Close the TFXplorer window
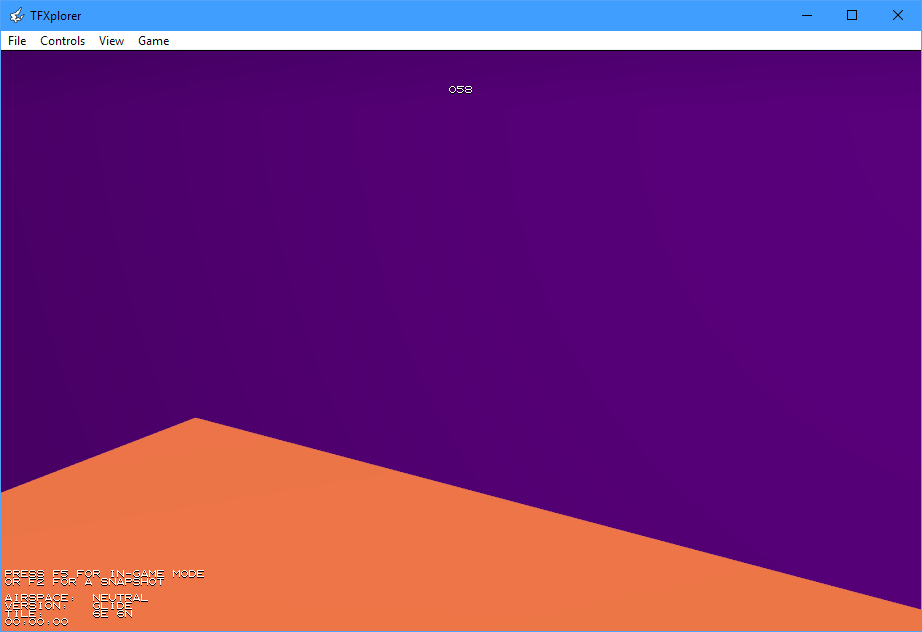The width and height of the screenshot is (922, 632). point(898,15)
